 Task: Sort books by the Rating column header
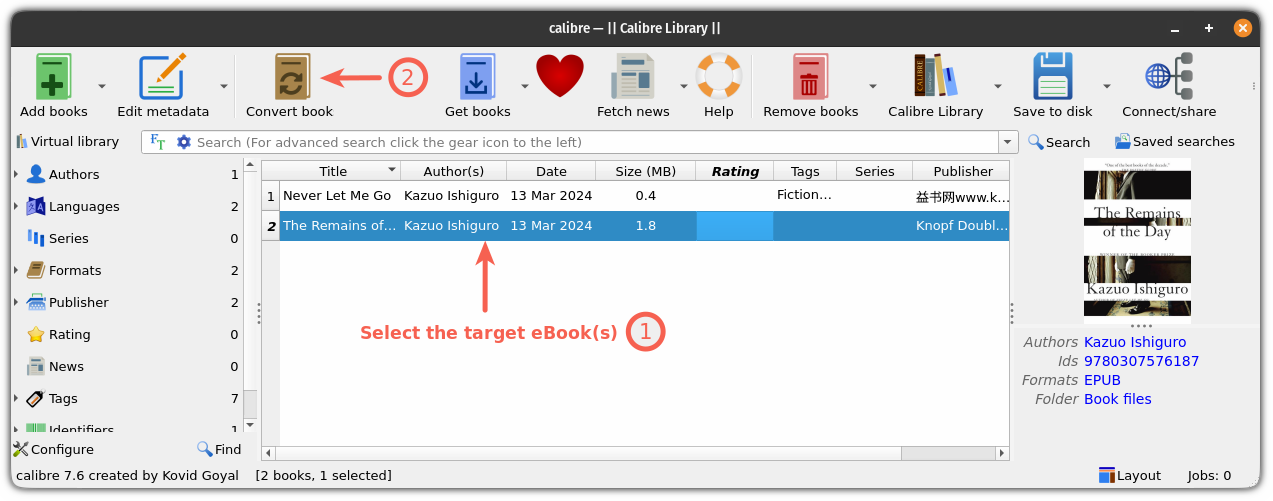[x=735, y=171]
